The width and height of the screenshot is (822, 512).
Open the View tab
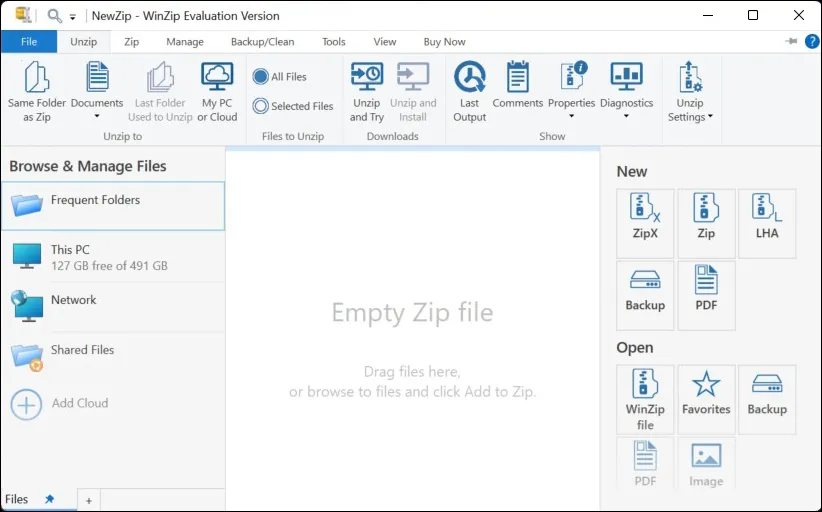(385, 41)
